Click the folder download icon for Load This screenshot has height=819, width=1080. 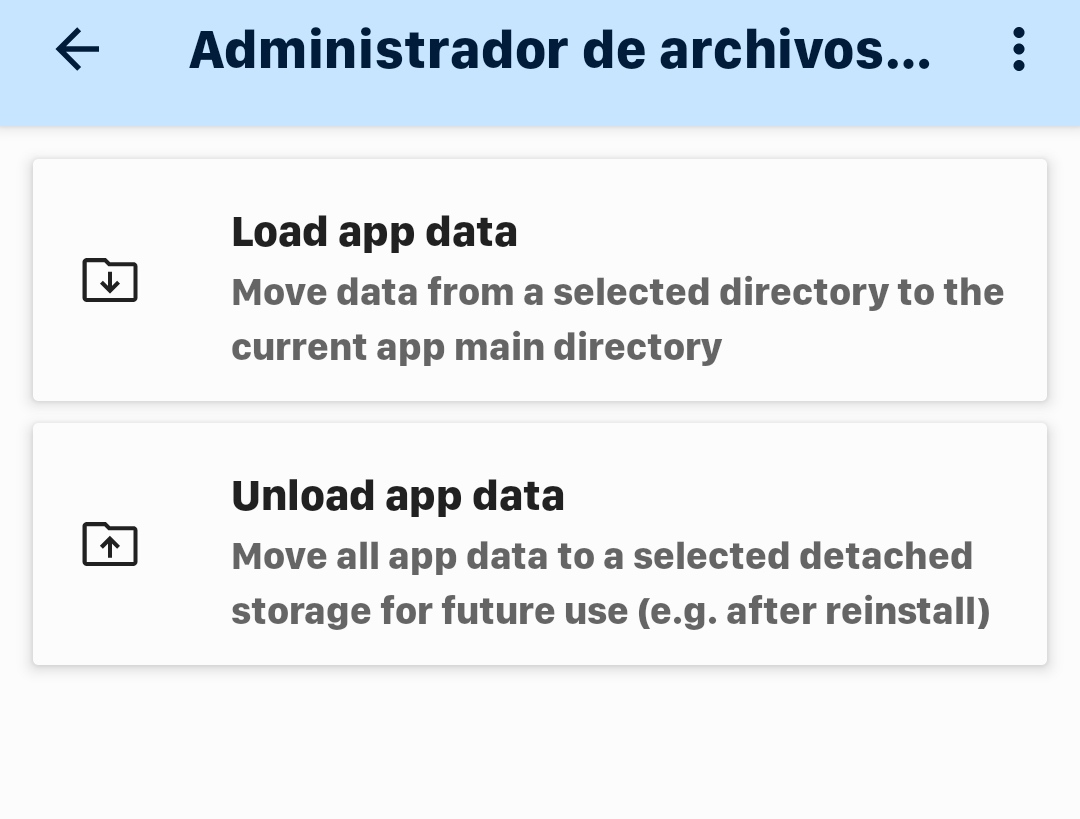(x=110, y=280)
